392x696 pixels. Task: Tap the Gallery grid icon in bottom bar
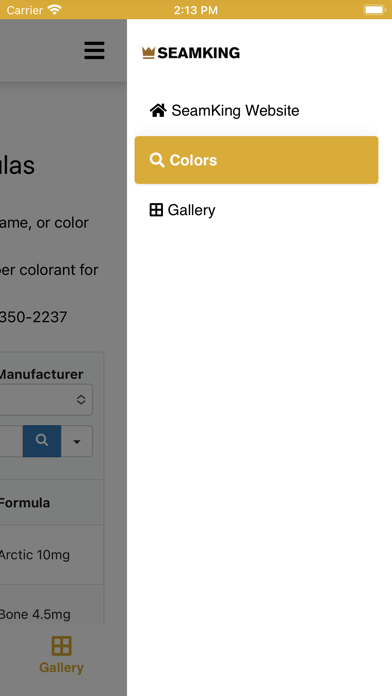pyautogui.click(x=61, y=646)
